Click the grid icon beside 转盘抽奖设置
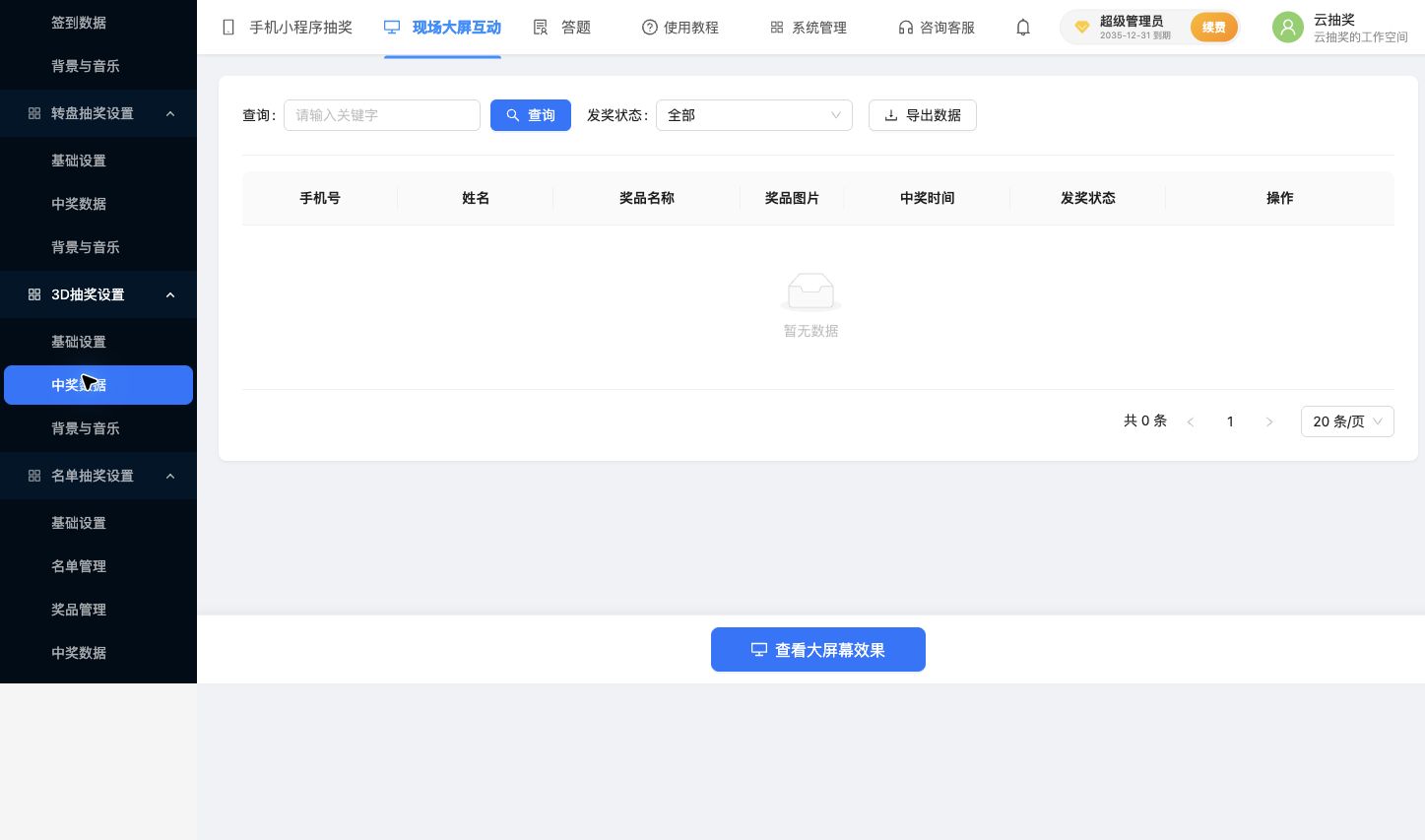The height and width of the screenshot is (840, 1425). (34, 113)
